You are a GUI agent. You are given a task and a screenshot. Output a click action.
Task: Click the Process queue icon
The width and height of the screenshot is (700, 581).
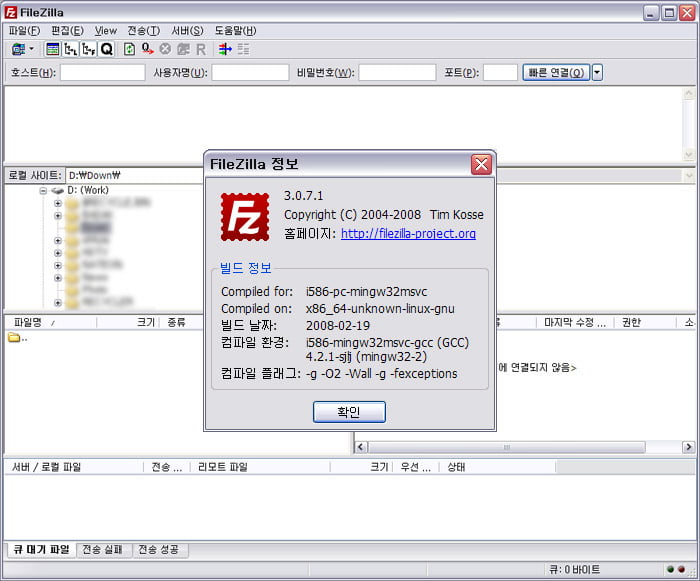pos(147,49)
